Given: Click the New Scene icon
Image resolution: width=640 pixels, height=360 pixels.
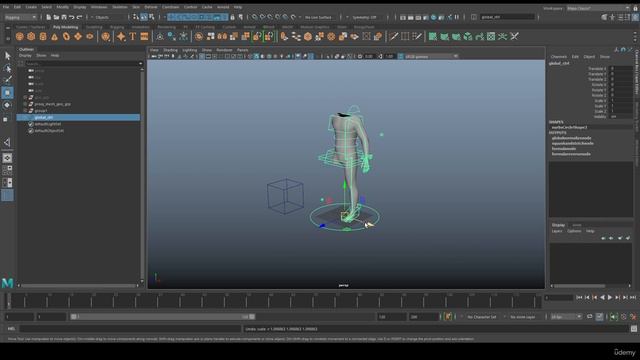Looking at the screenshot, I should point(48,17).
